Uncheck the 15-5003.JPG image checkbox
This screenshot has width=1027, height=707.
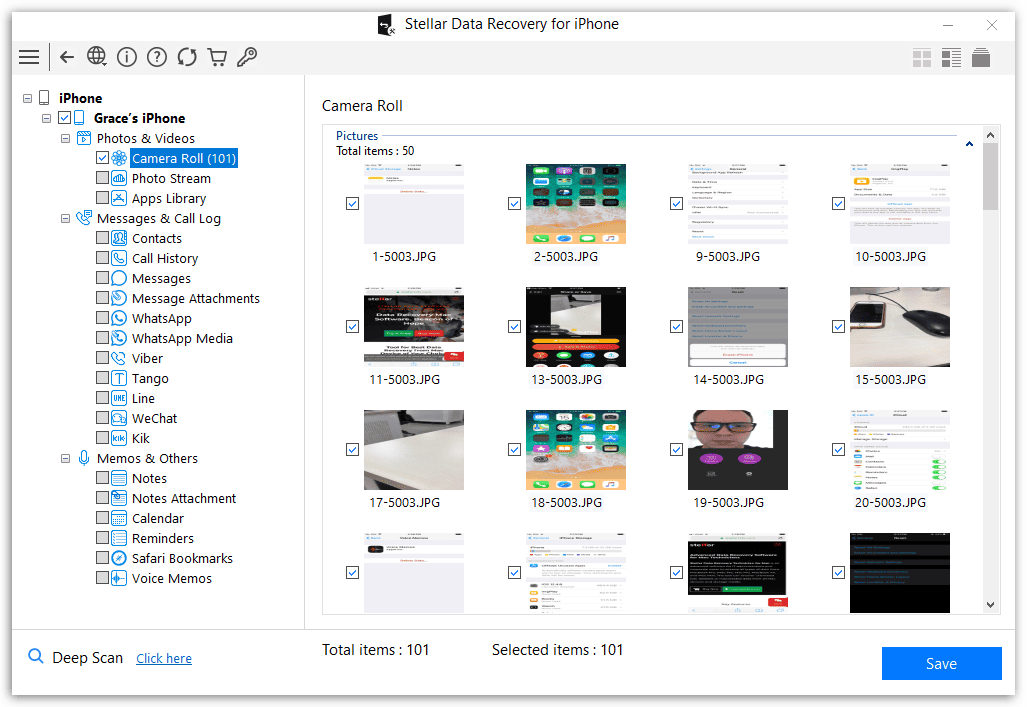click(x=838, y=326)
